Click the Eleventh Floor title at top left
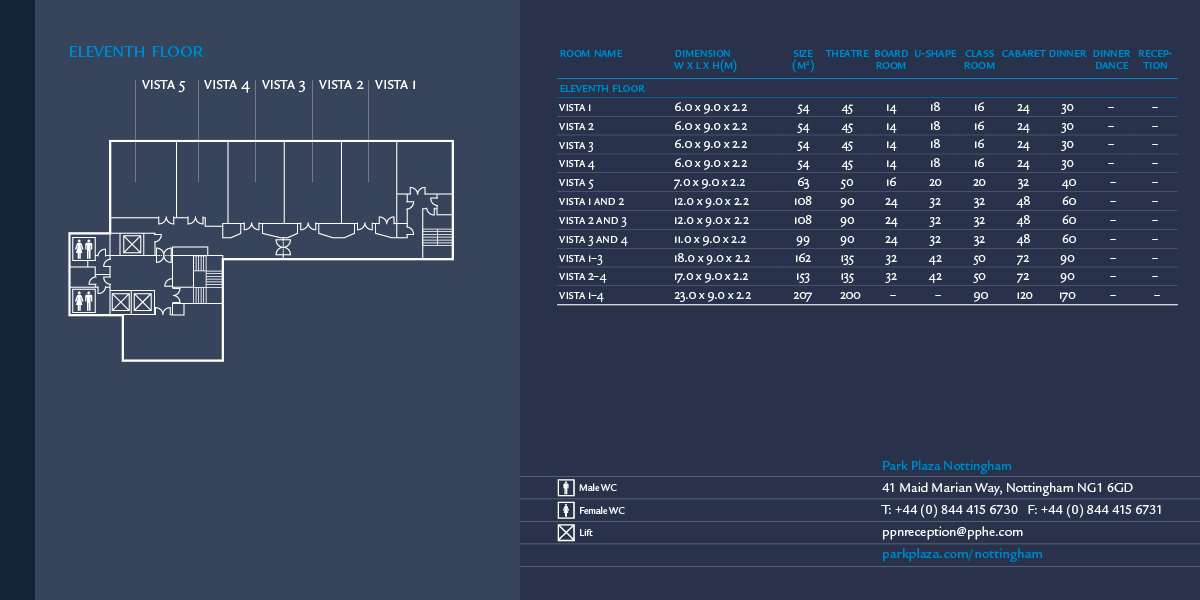Screen dimensions: 1200x600 point(135,52)
